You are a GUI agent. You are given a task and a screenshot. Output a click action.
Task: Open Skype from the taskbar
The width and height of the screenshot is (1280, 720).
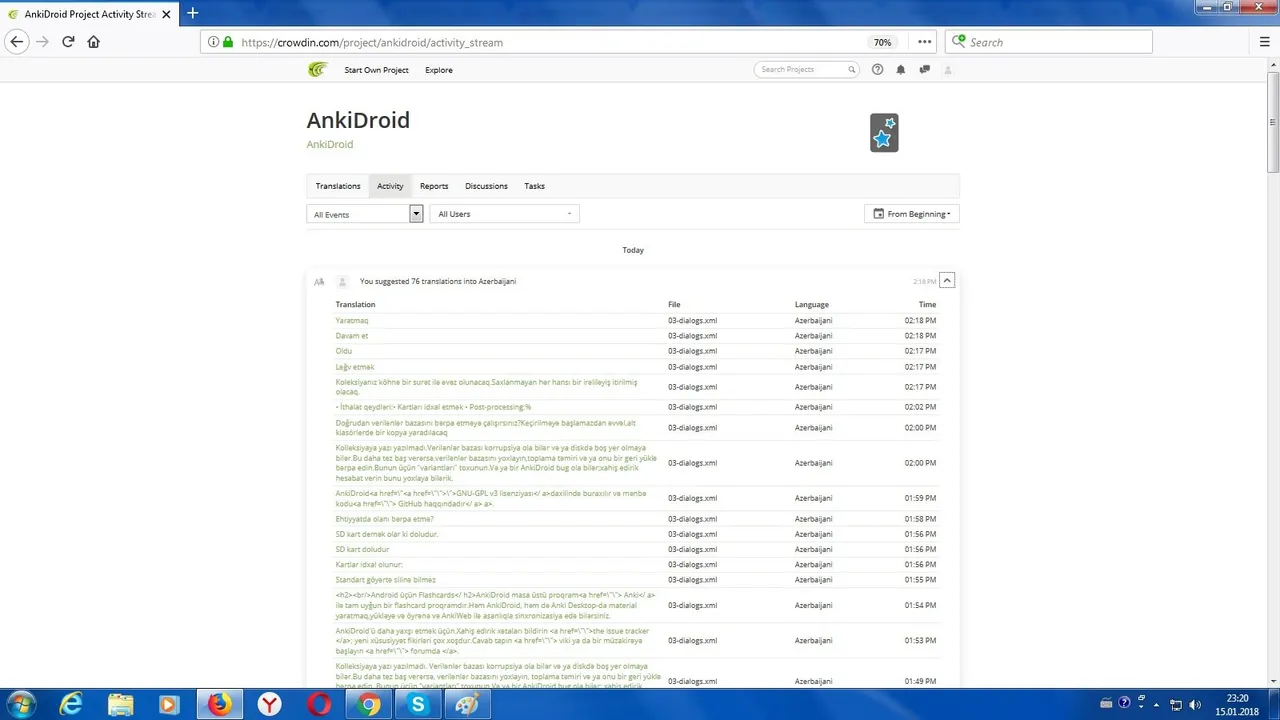pos(418,705)
